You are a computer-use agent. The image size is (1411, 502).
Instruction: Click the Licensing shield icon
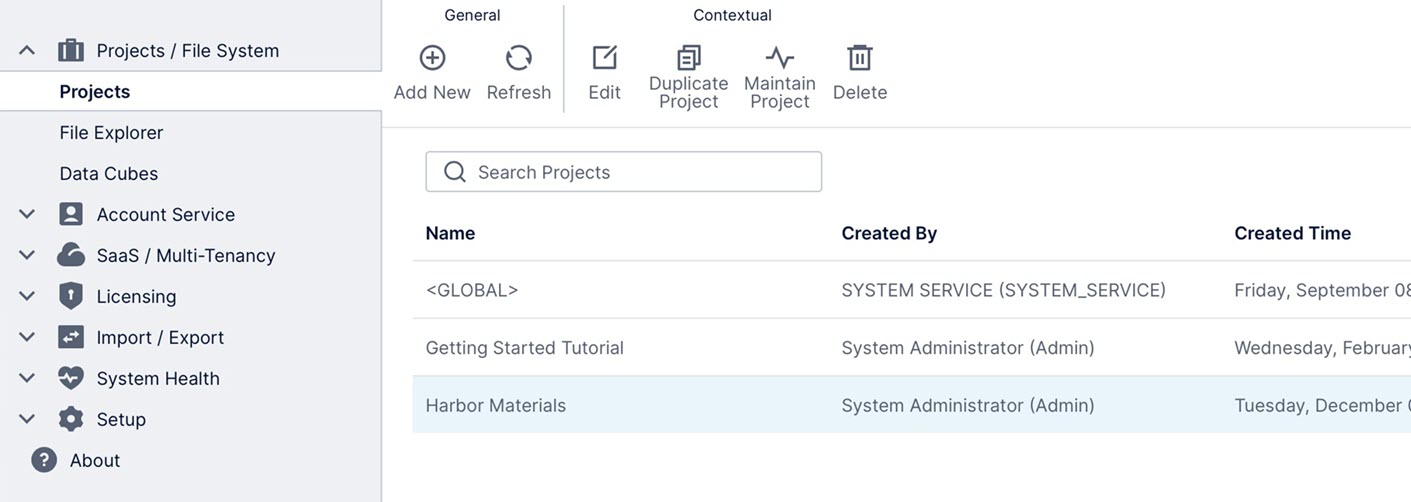point(71,296)
